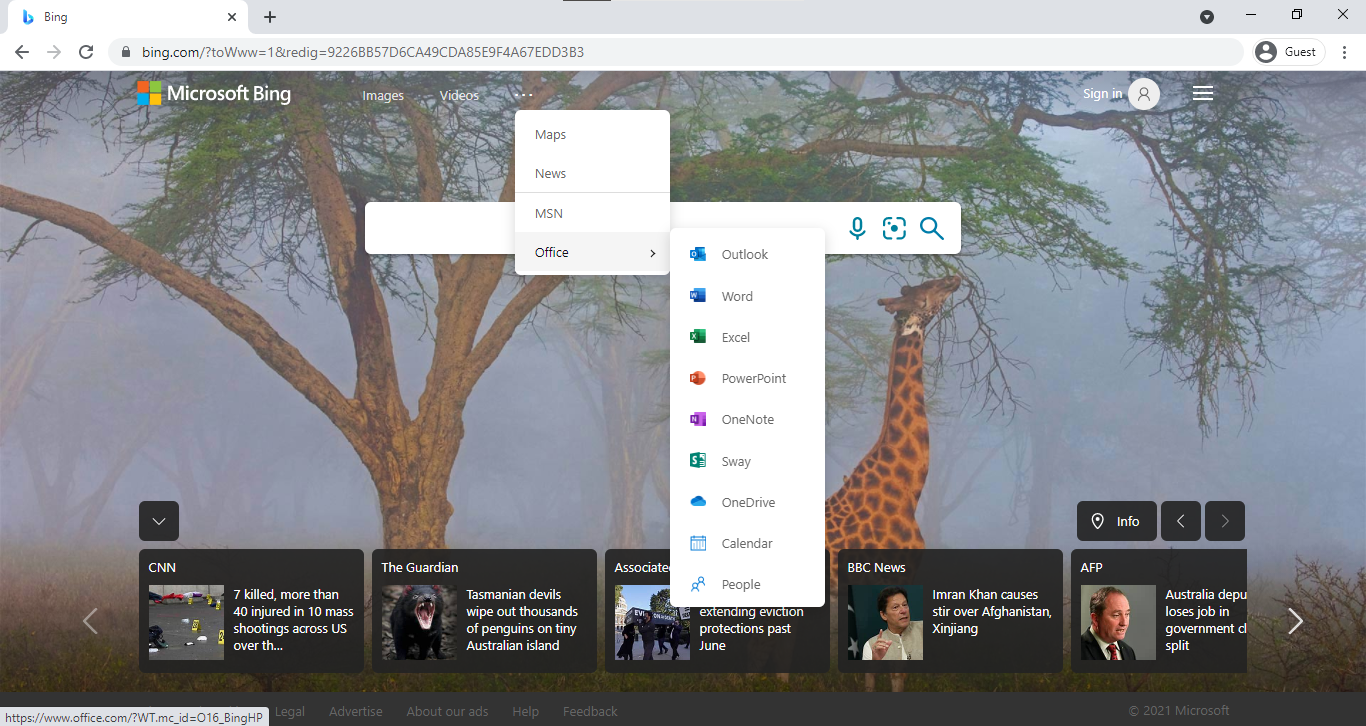The width and height of the screenshot is (1366, 726).
Task: Click the OneDrive cloud icon
Action: tap(698, 502)
